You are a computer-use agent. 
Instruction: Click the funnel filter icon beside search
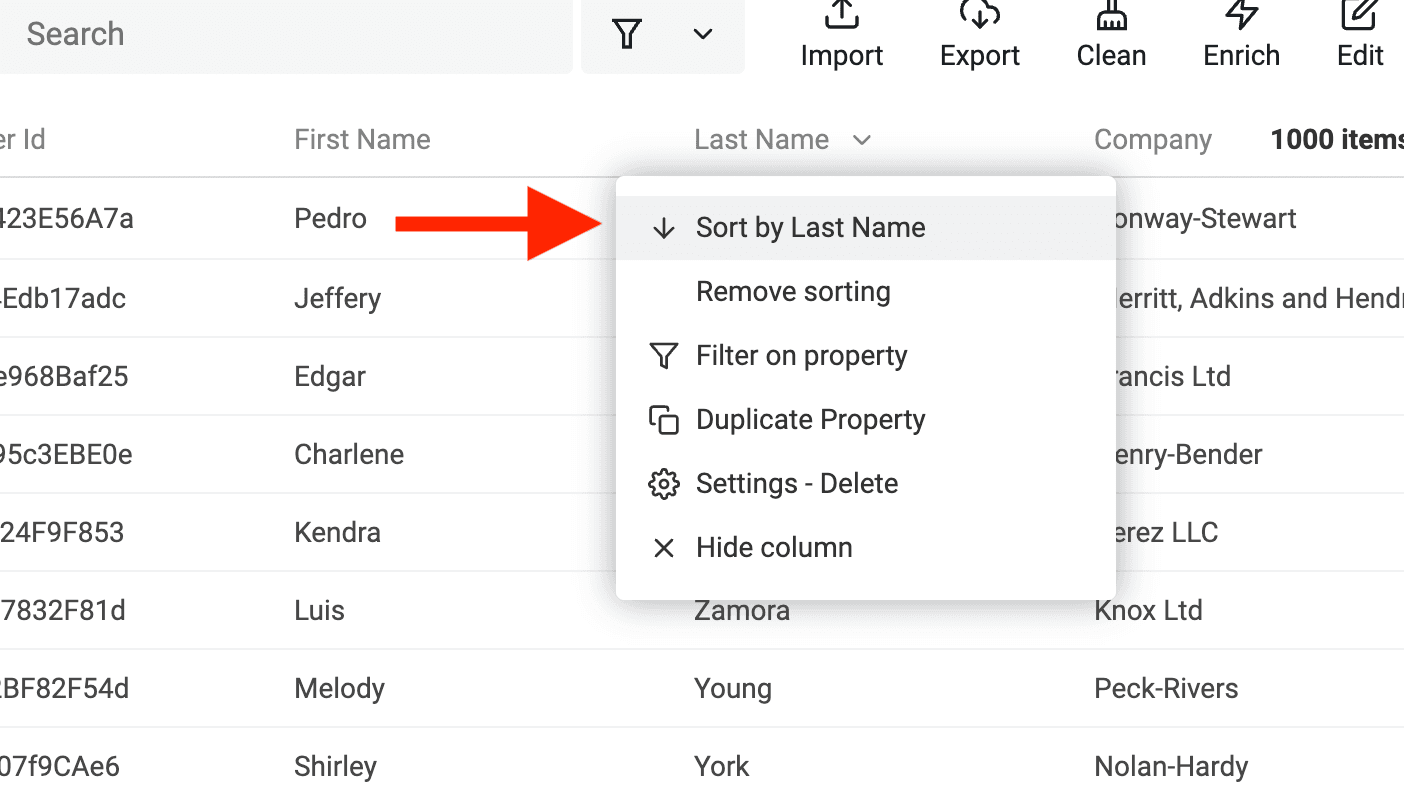click(x=627, y=34)
